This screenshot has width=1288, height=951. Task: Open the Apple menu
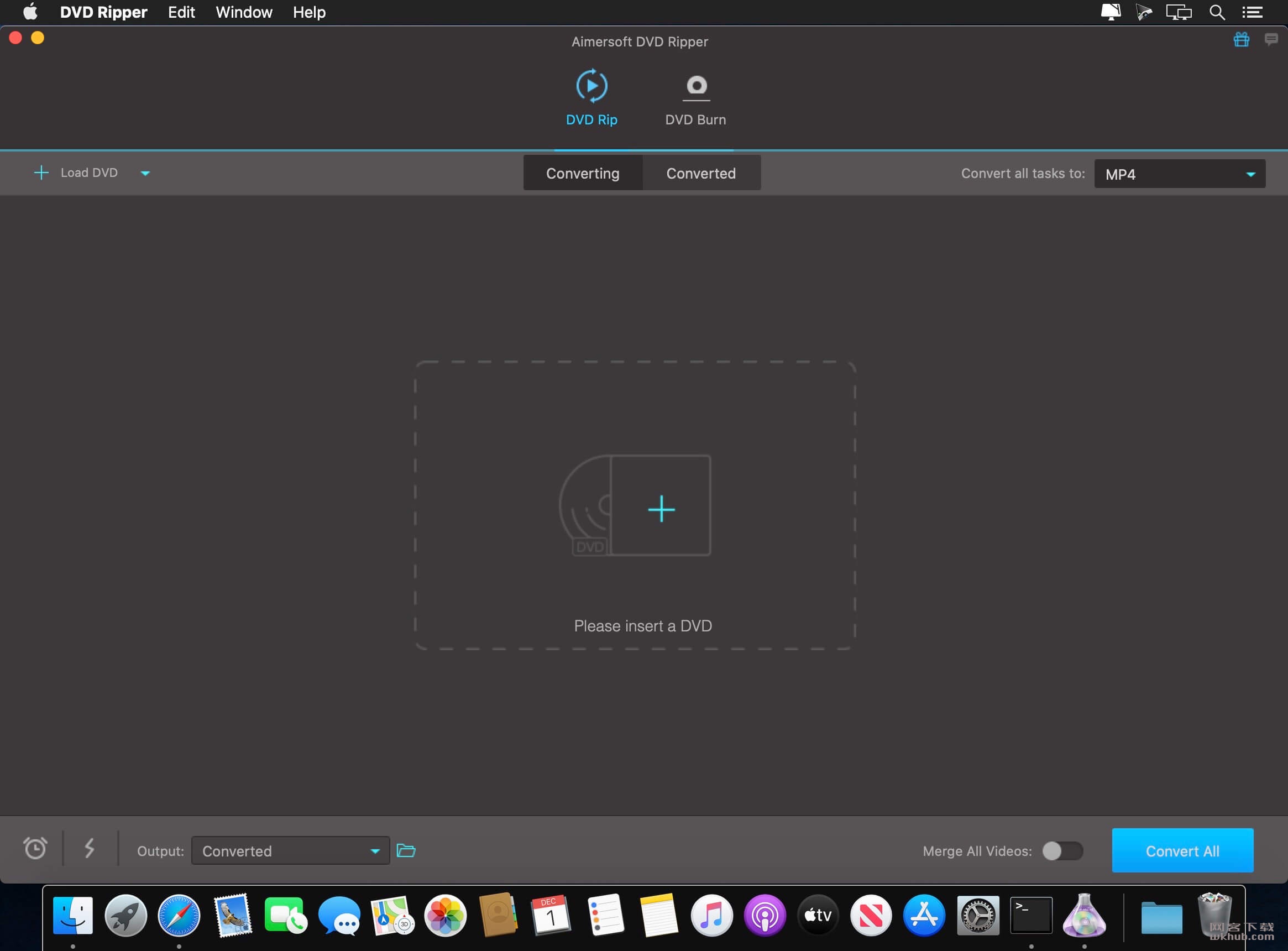pos(30,12)
